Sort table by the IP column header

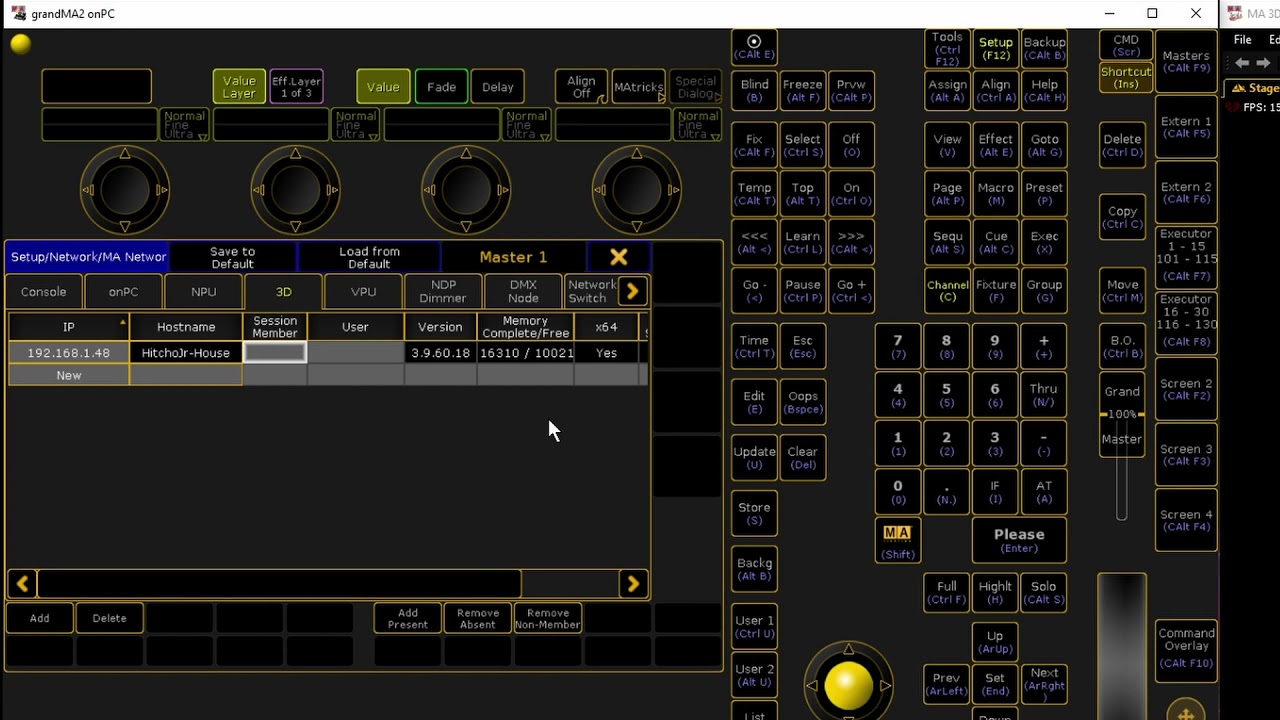pos(68,327)
